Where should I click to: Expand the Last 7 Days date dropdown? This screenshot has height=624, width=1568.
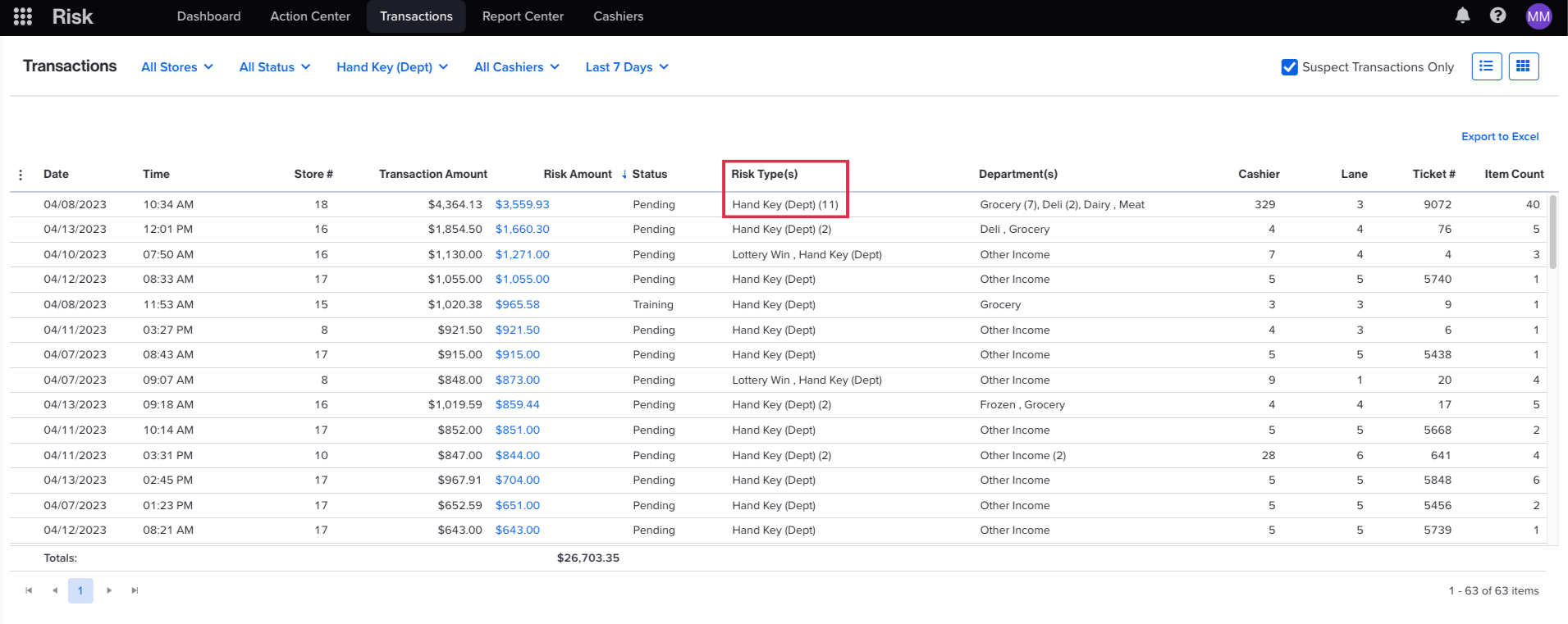coord(627,67)
